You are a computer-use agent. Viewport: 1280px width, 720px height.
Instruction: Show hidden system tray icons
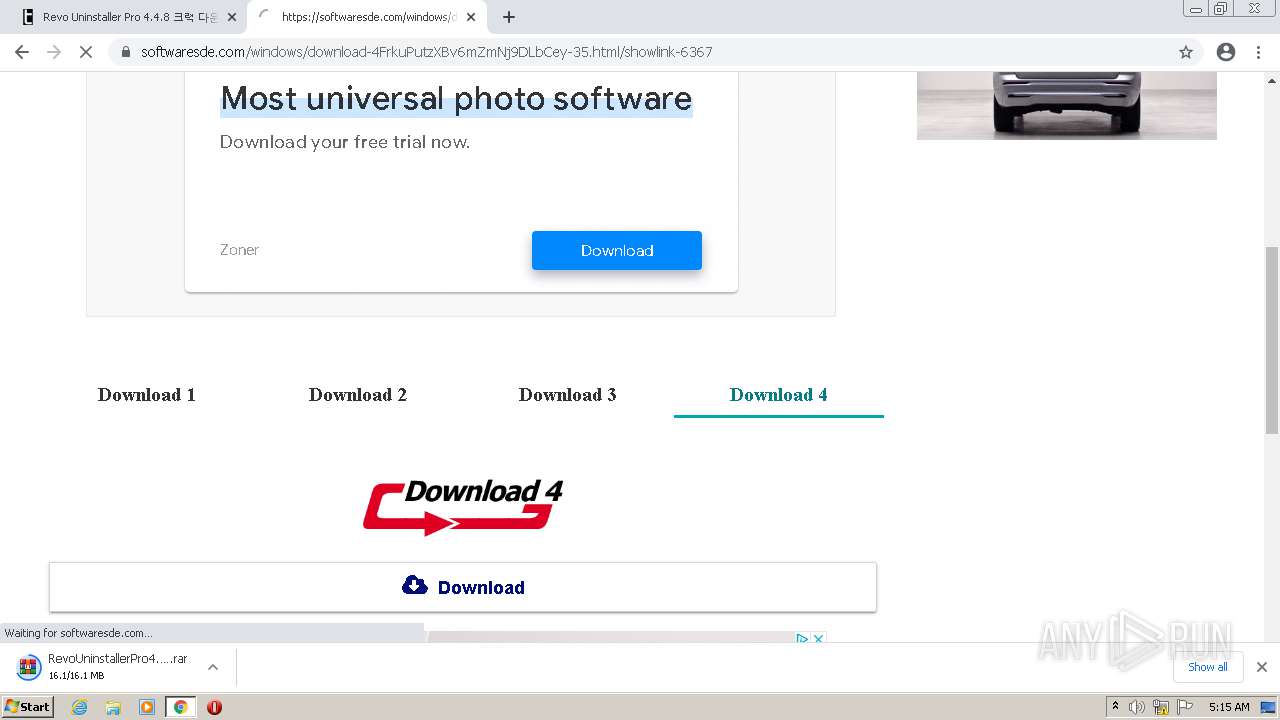pyautogui.click(x=1115, y=707)
